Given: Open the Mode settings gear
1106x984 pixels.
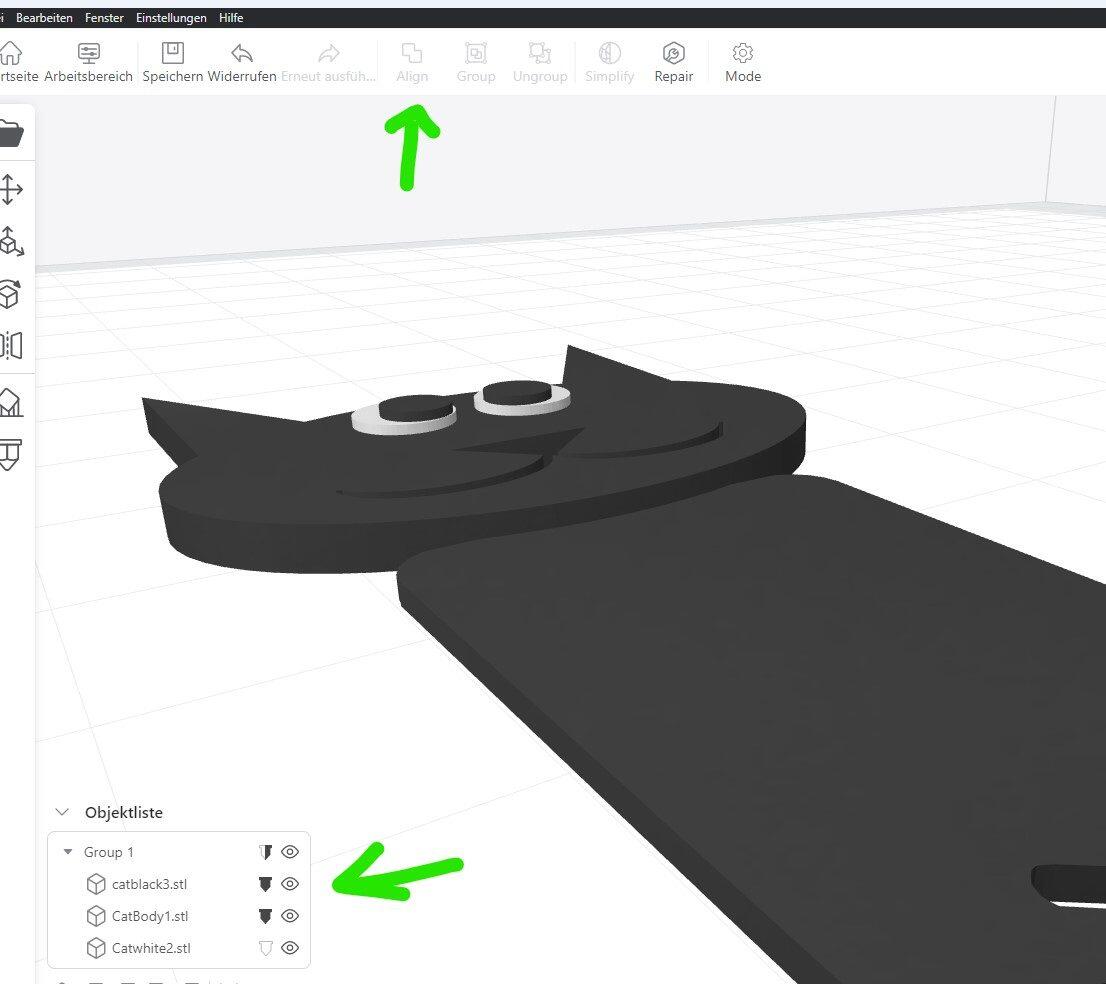Looking at the screenshot, I should click(x=742, y=54).
